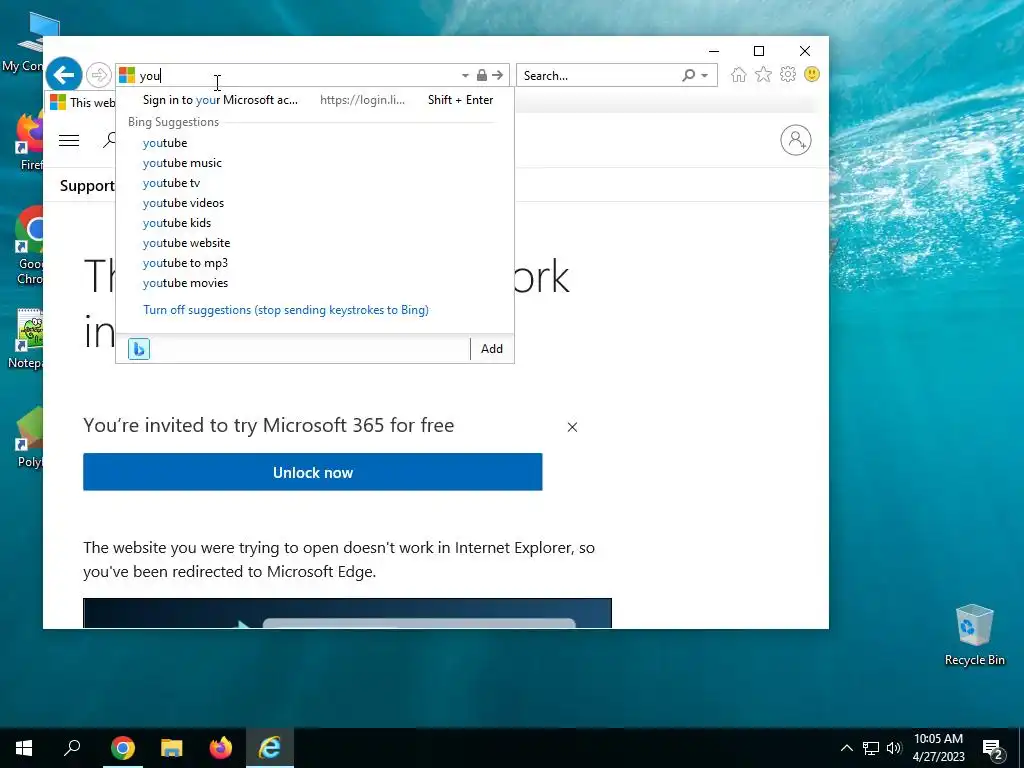Dismiss the Microsoft 365 invitation banner
1024x768 pixels.
(572, 427)
